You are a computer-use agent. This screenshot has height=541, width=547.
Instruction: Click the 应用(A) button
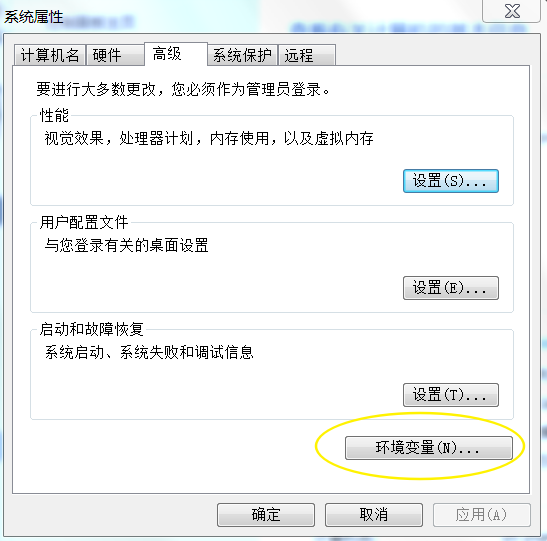pyautogui.click(x=482, y=515)
